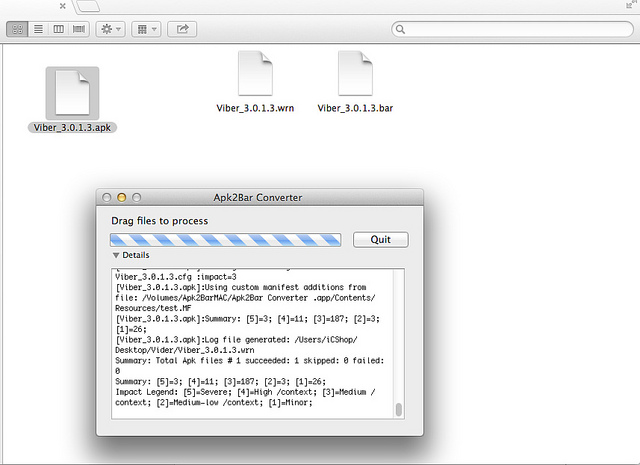640x465 pixels.
Task: Open the item arrangement dropdown
Action: pos(146,29)
